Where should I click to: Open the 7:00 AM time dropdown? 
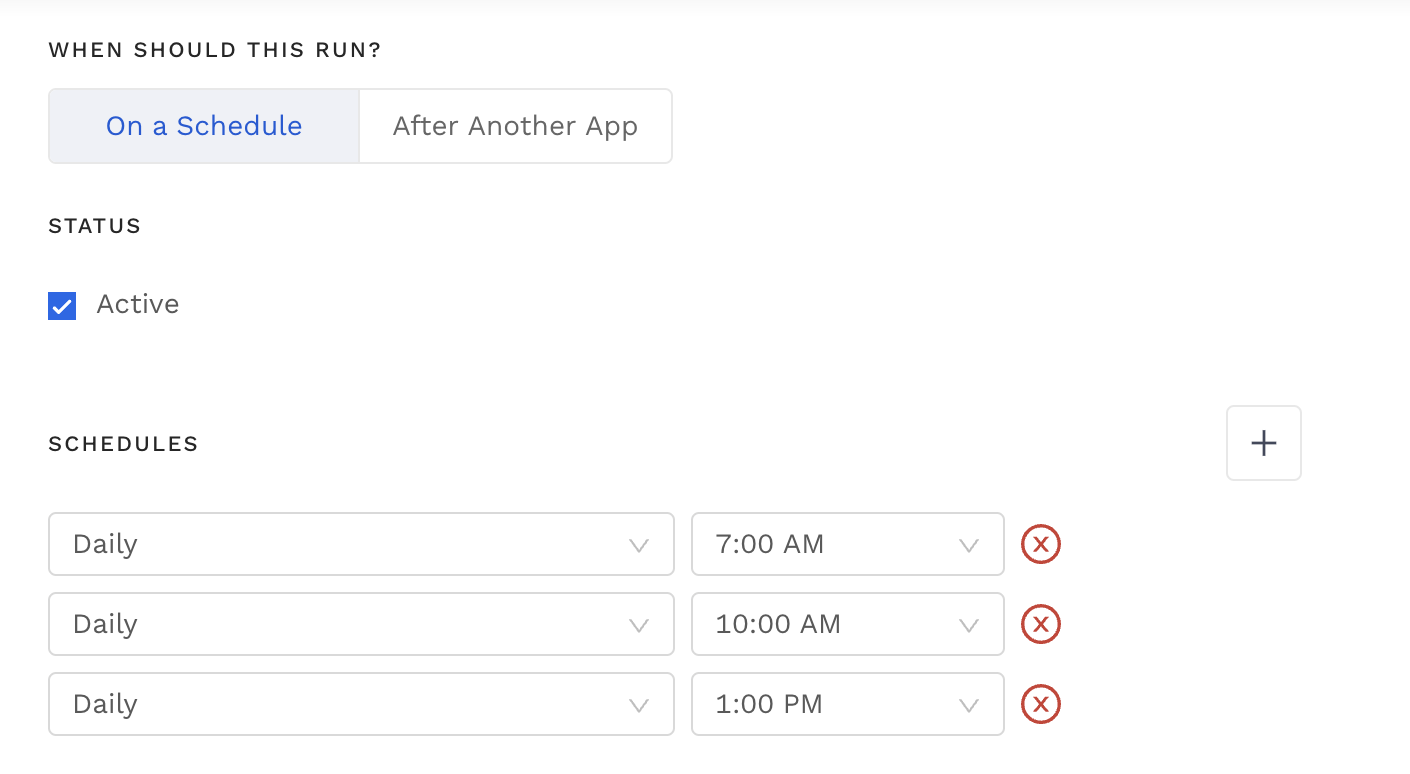(846, 545)
